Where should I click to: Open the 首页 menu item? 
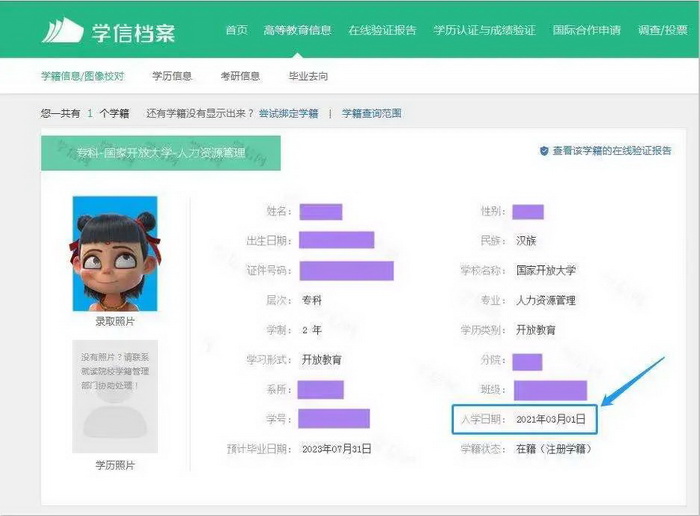coord(237,30)
